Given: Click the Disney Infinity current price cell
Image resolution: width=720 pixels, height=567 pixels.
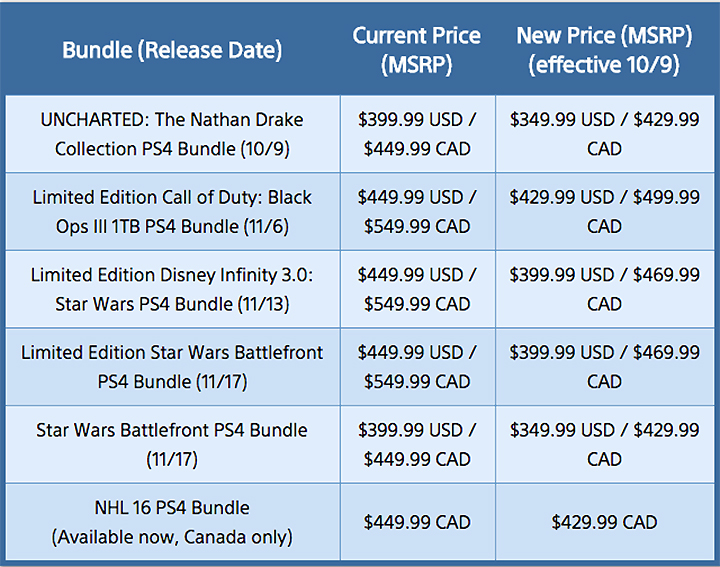Looking at the screenshot, I should click(417, 289).
